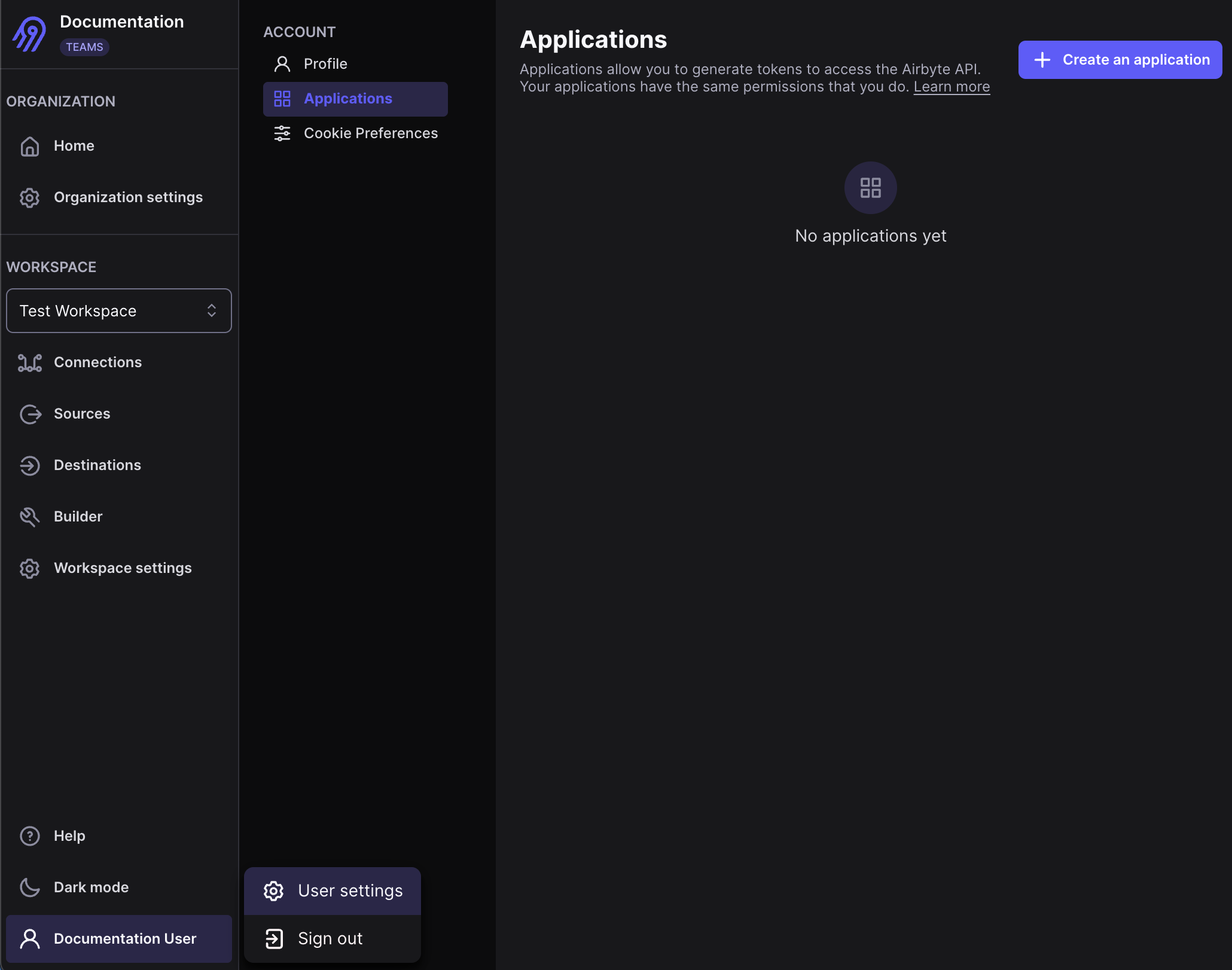The width and height of the screenshot is (1232, 970).
Task: Select the Builder tool
Action: pos(78,516)
